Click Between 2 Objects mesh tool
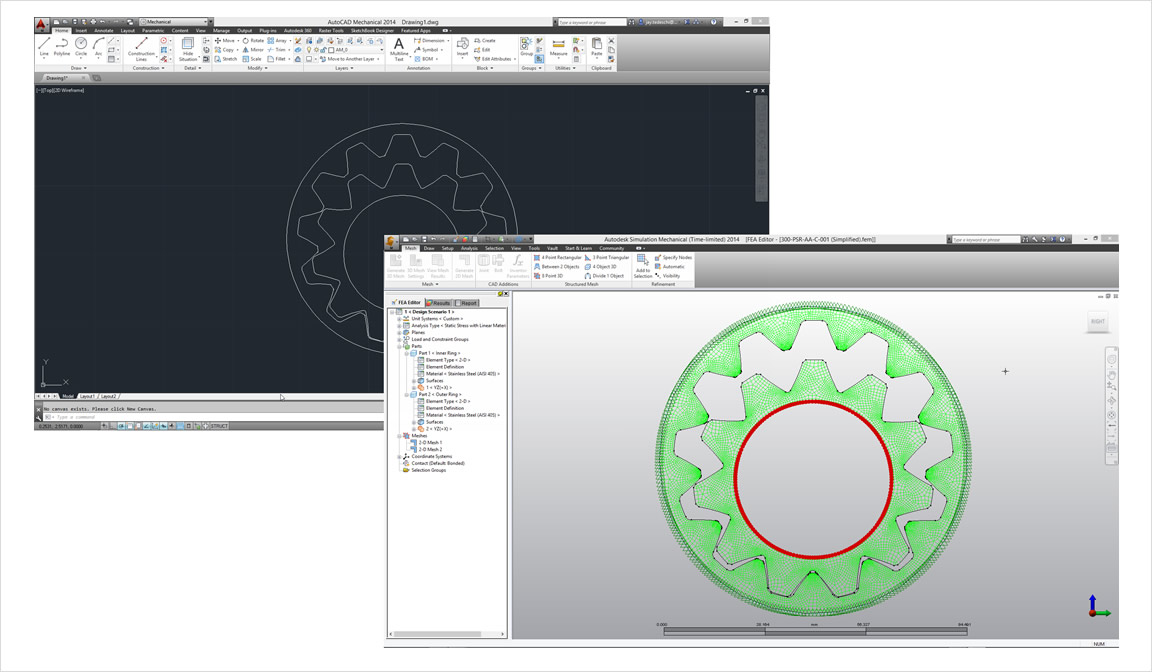Screen dimensions: 1152x672 click(x=556, y=267)
